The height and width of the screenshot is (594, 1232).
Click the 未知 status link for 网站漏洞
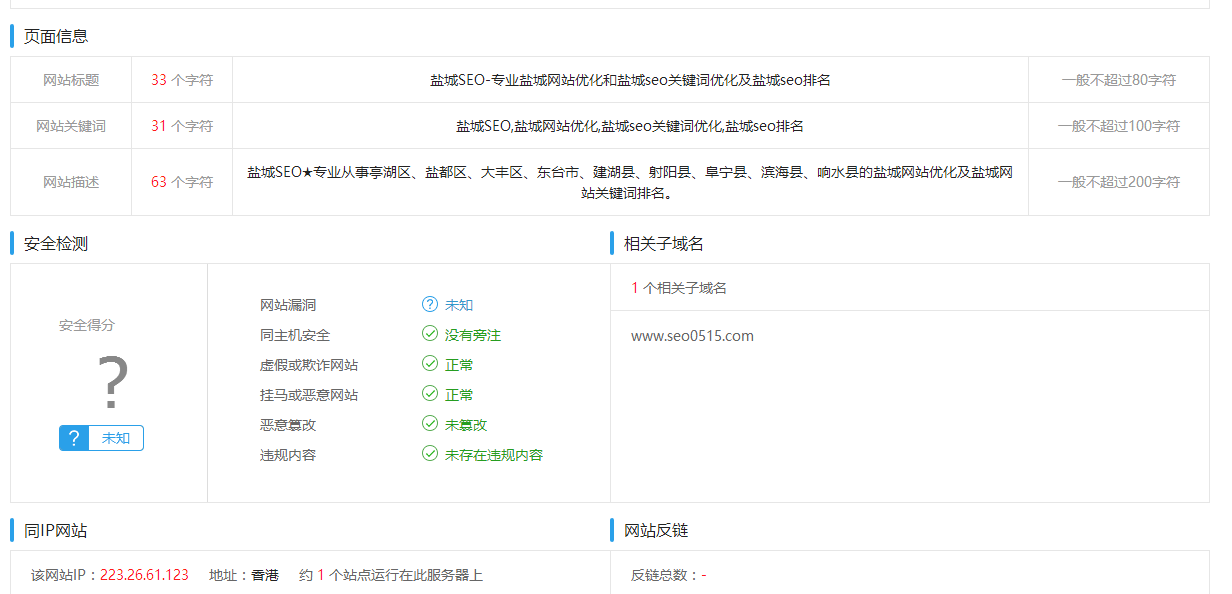(459, 305)
